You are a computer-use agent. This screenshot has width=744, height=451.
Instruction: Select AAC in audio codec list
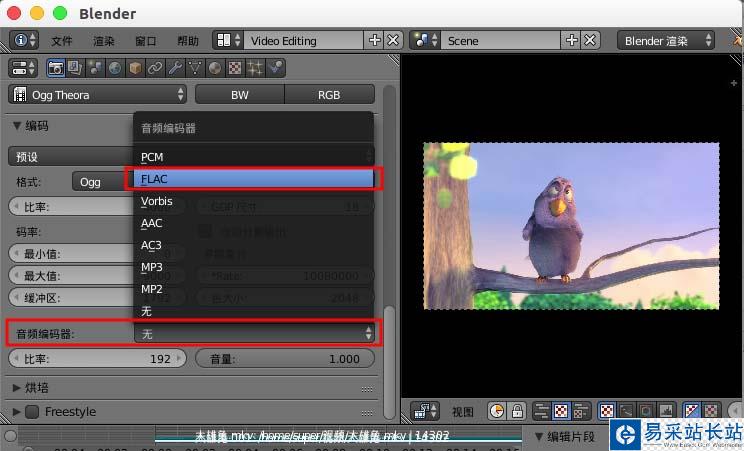[253, 223]
